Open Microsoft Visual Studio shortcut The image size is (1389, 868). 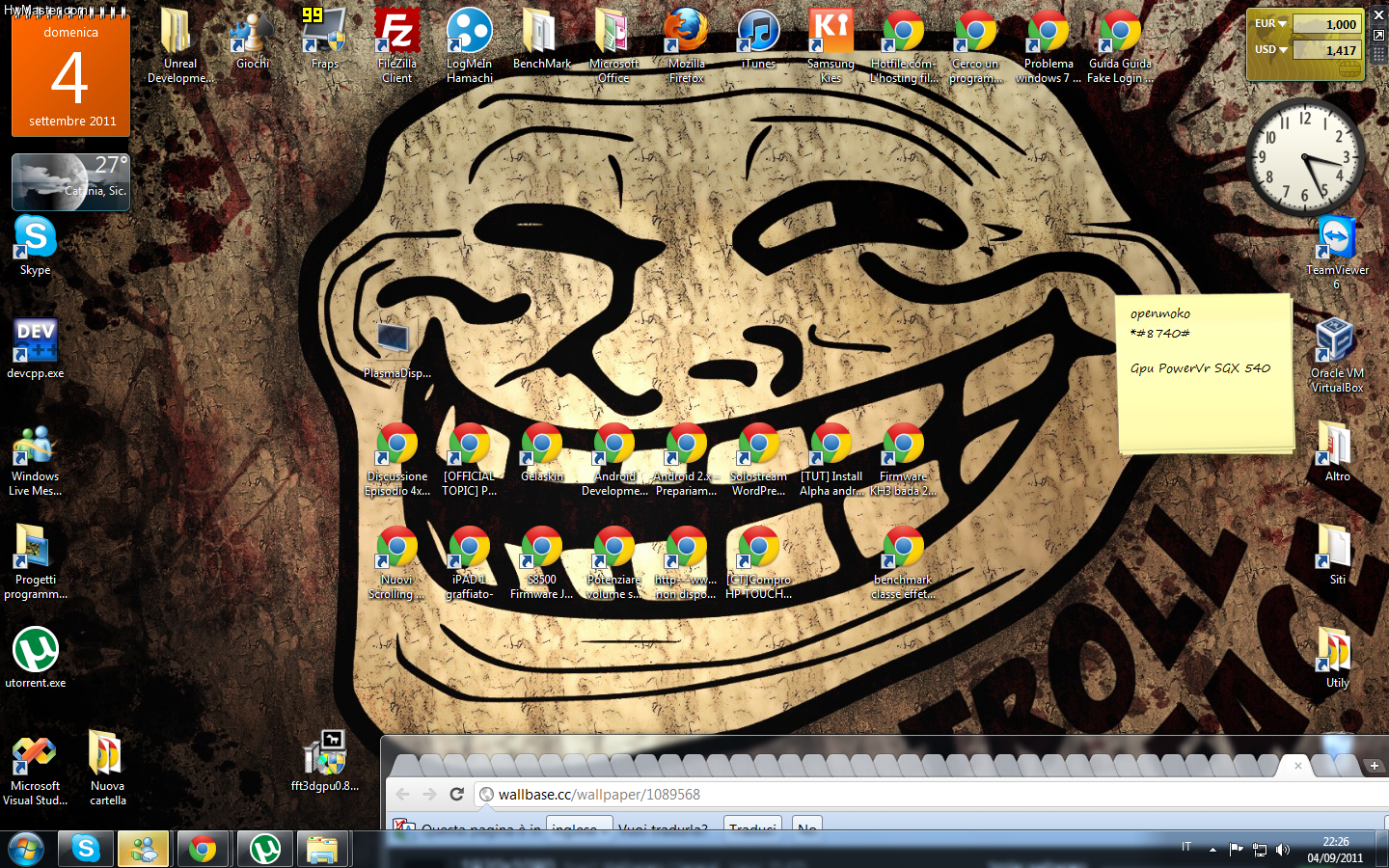[x=36, y=769]
